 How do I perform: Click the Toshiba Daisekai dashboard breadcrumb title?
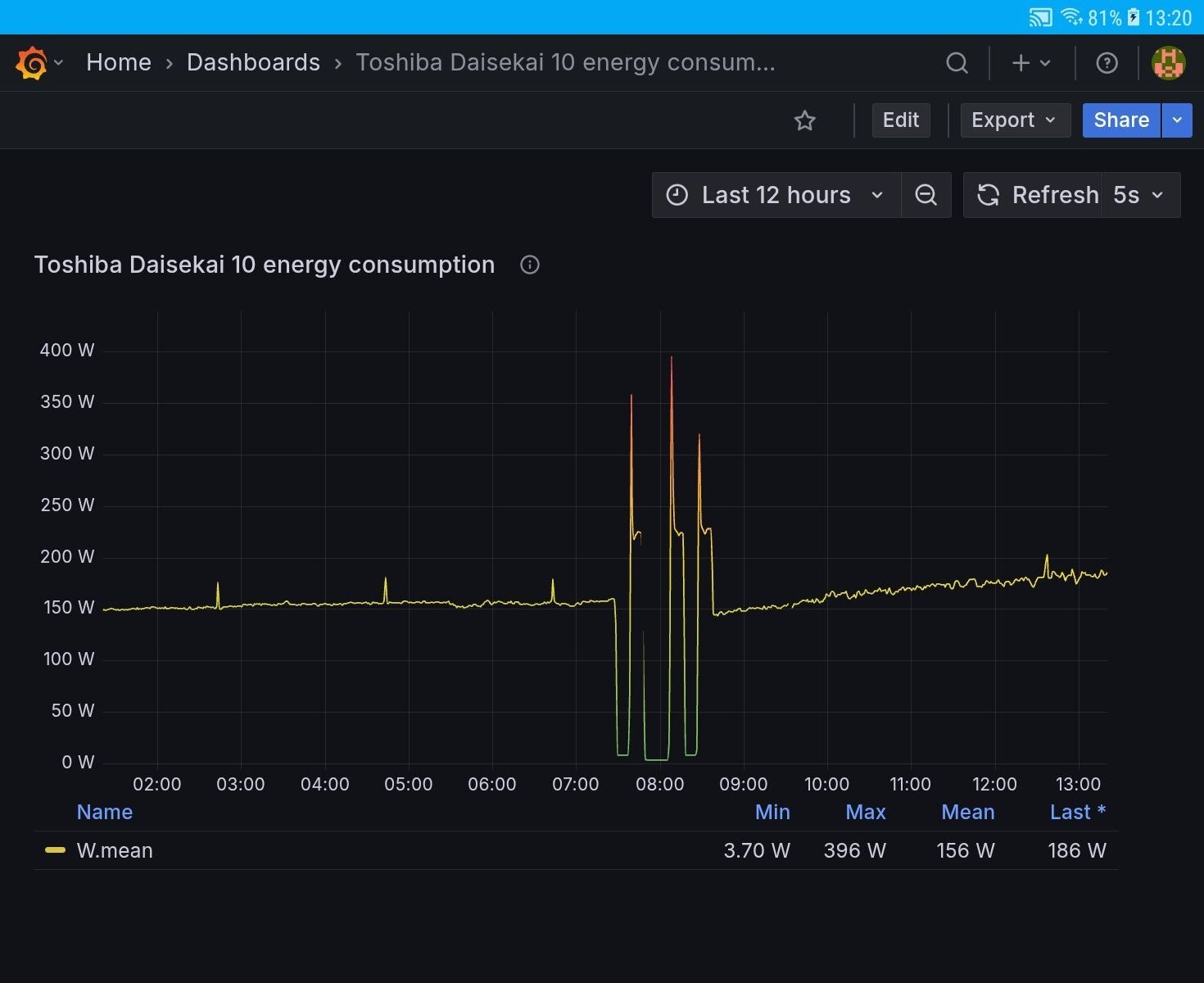click(x=565, y=62)
